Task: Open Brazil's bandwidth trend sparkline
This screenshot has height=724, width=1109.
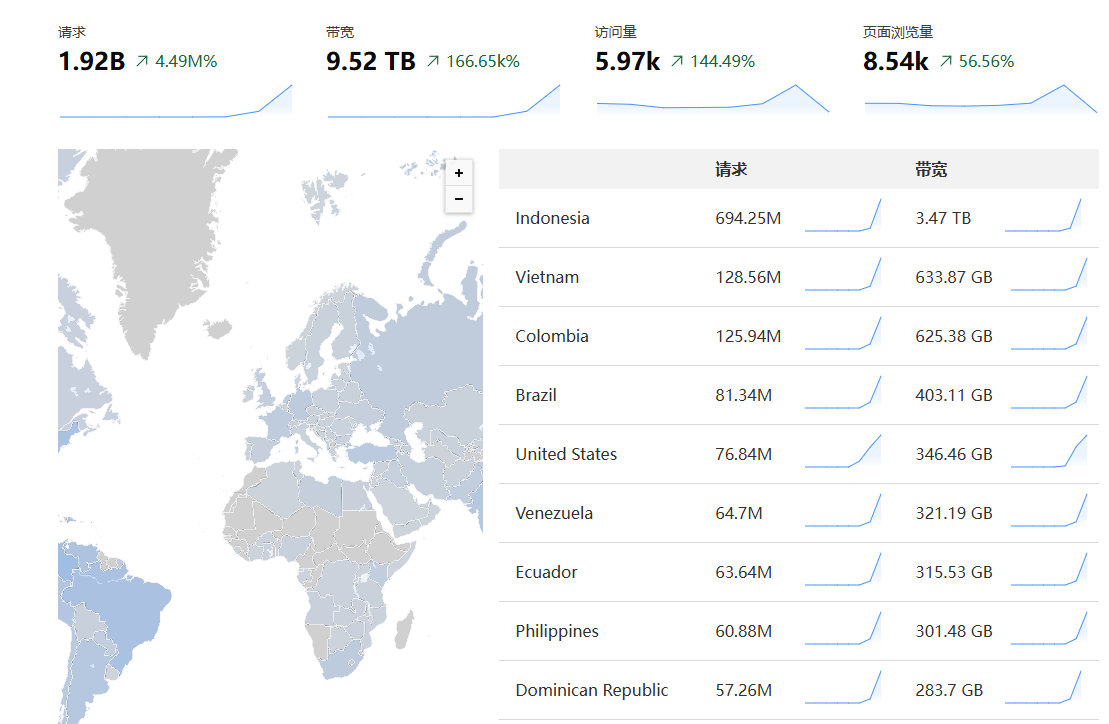Action: coord(1048,394)
